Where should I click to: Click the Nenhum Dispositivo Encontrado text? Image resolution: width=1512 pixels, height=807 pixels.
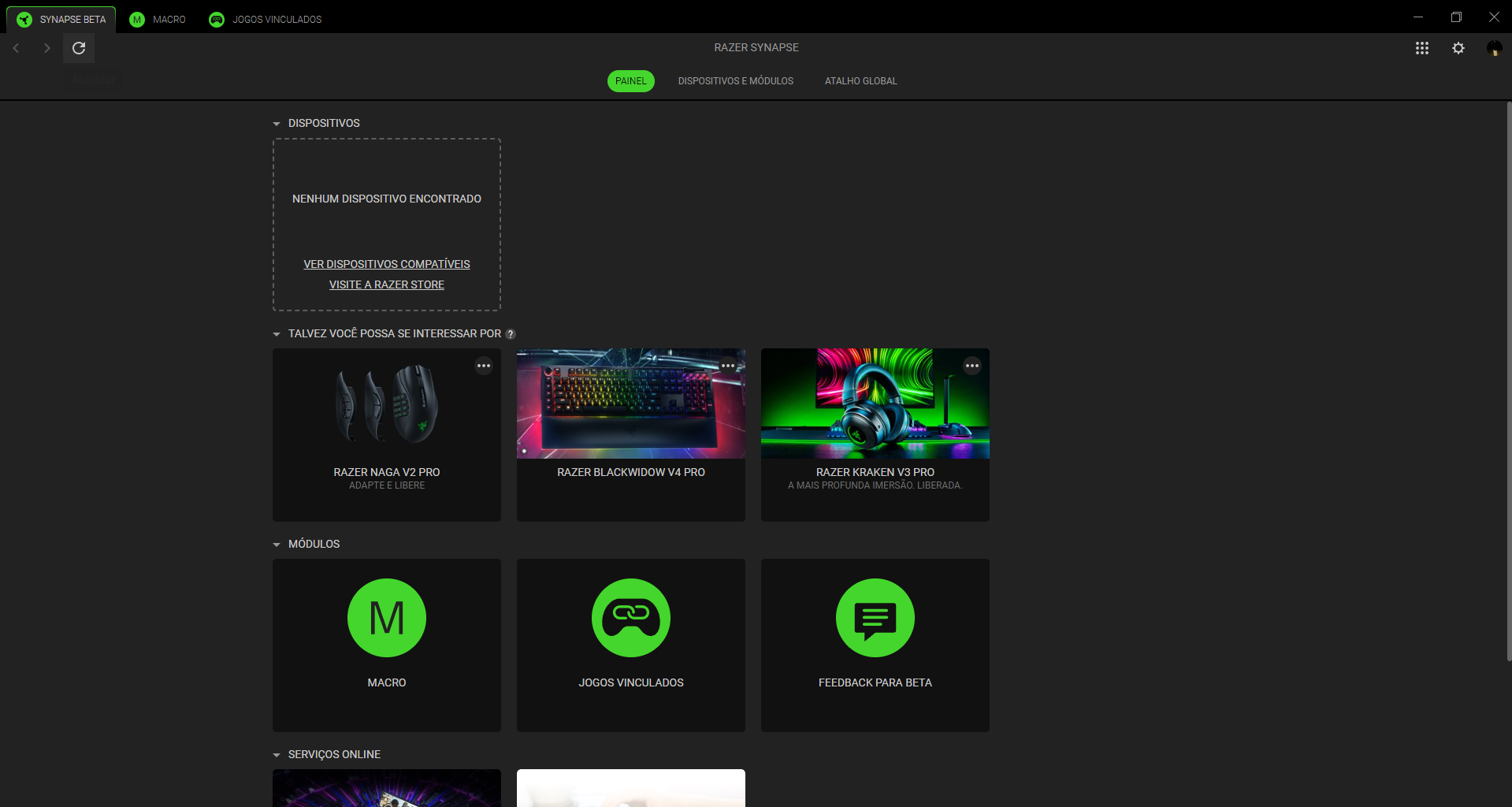[x=387, y=199]
